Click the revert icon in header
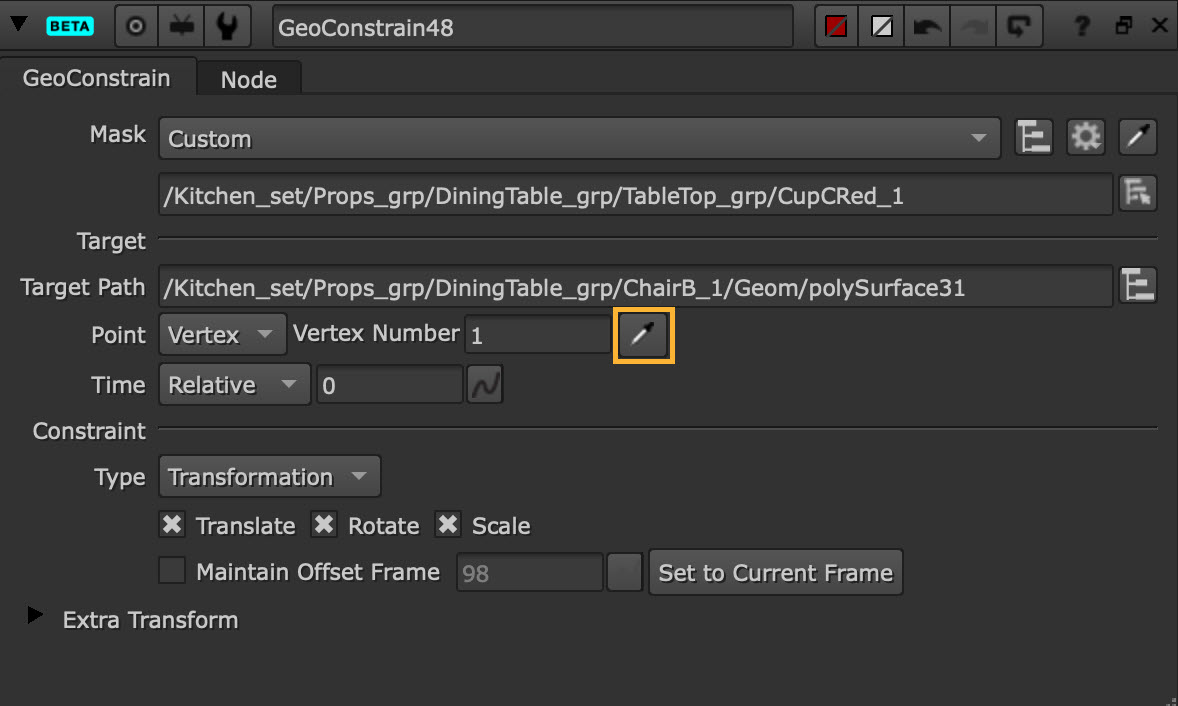The width and height of the screenshot is (1178, 706). pyautogui.click(x=1019, y=27)
